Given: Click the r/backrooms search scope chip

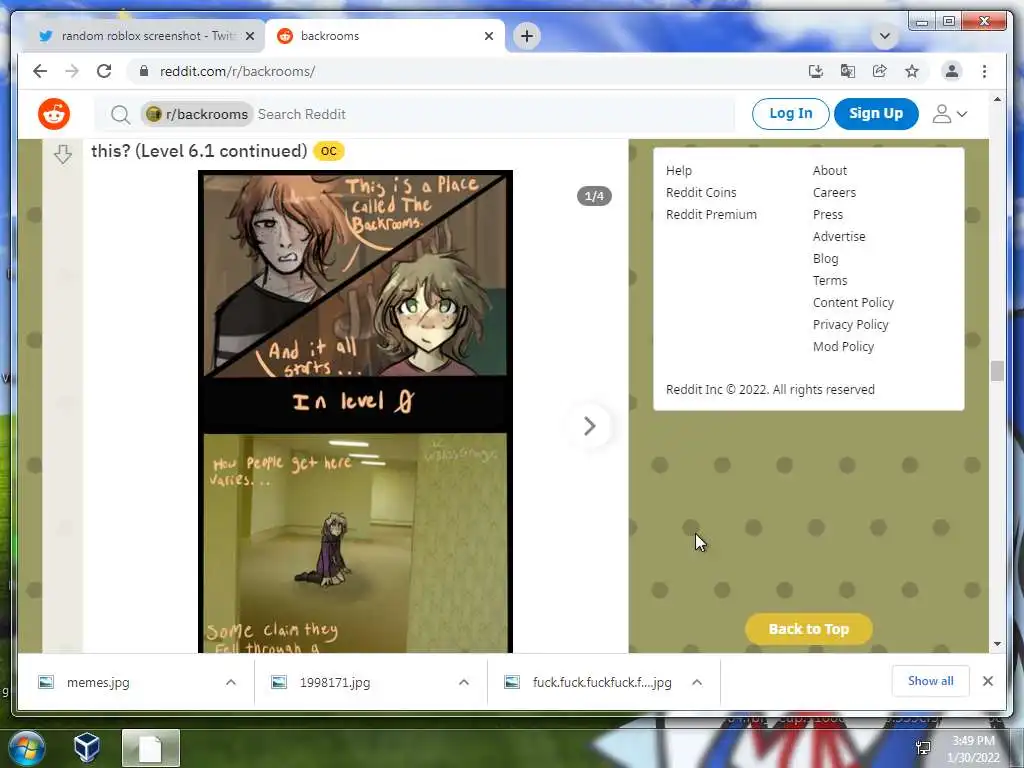Looking at the screenshot, I should pyautogui.click(x=197, y=114).
